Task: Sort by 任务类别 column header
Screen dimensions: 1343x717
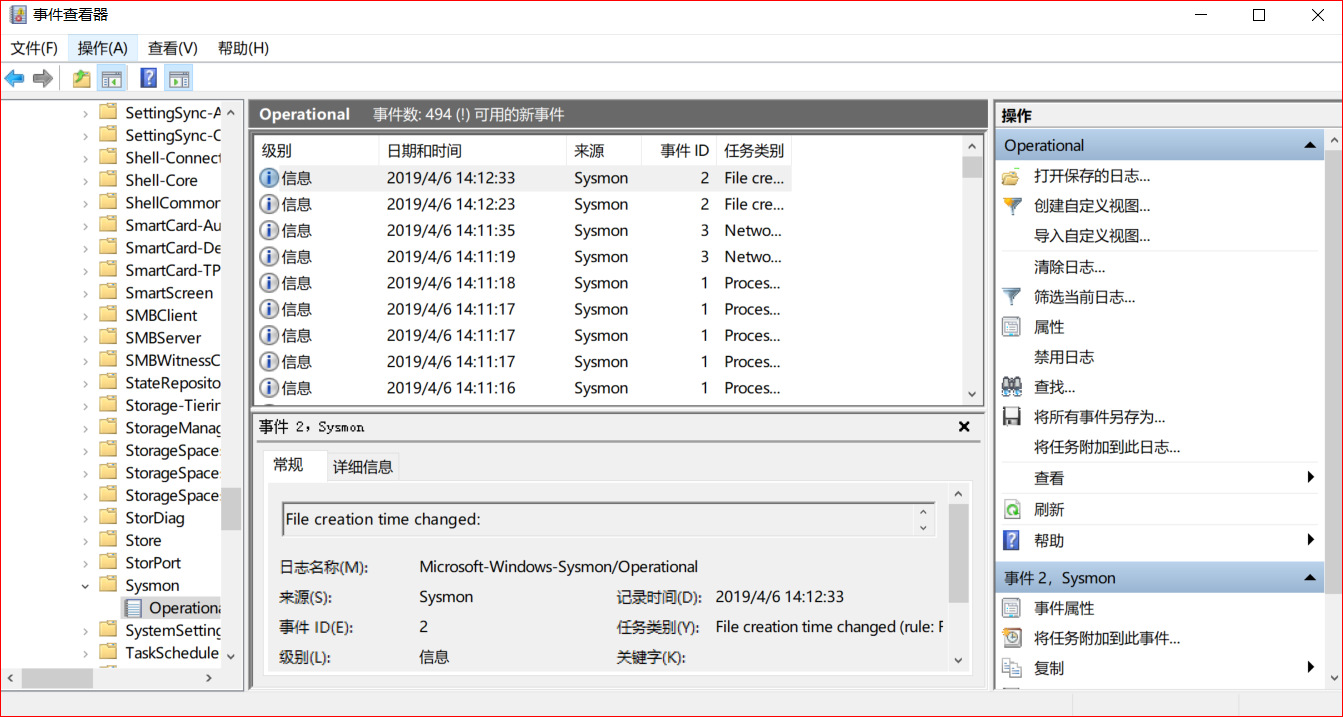Action: [x=754, y=151]
